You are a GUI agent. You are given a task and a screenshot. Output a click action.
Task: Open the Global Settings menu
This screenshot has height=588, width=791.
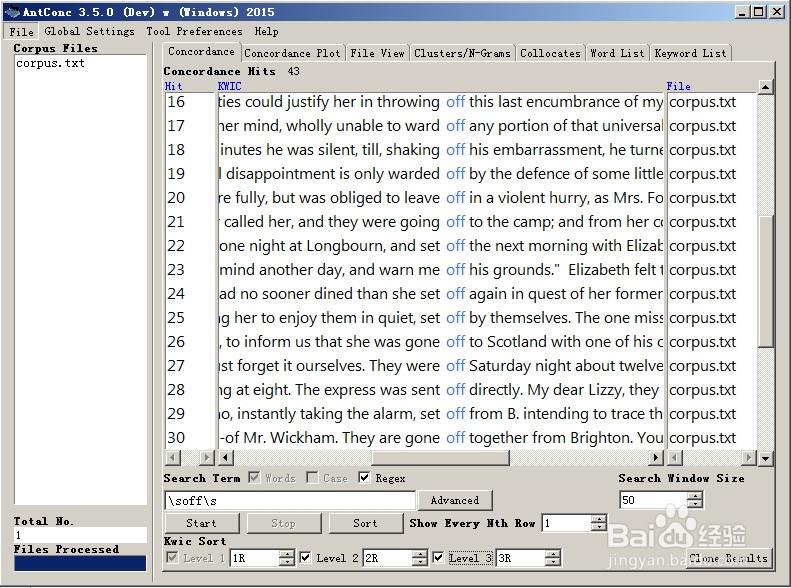[89, 31]
